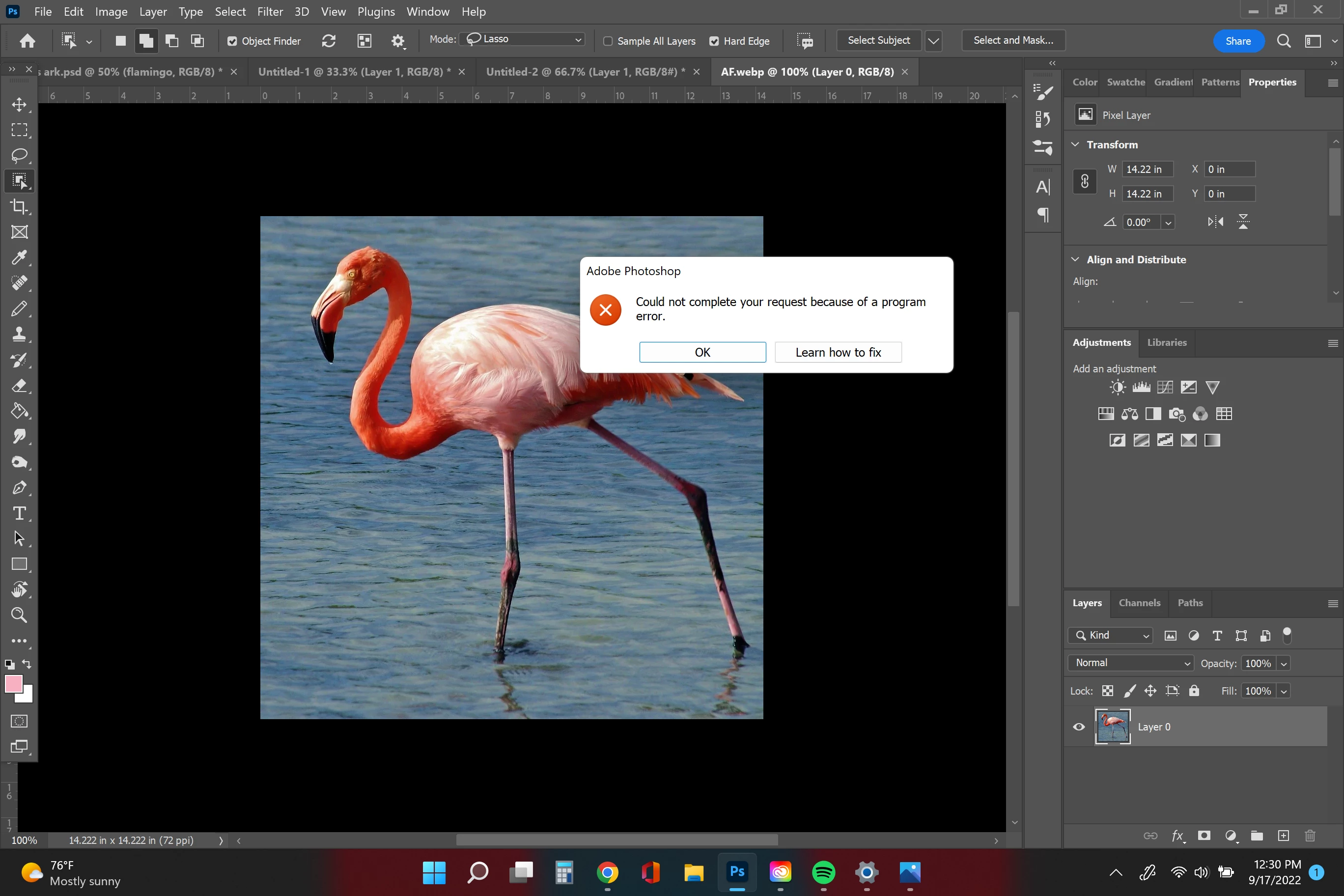Select the Horizontal Type tool
This screenshot has width=1344, height=896.
pos(20,513)
